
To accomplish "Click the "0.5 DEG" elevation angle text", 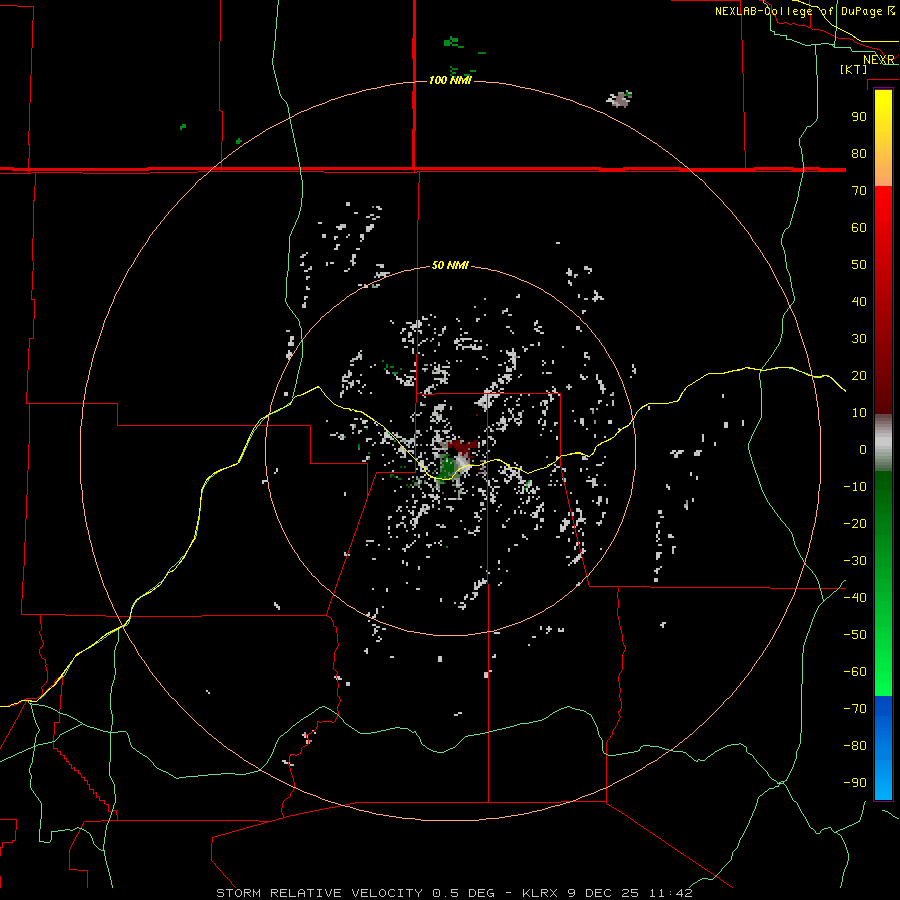I will click(x=463, y=893).
